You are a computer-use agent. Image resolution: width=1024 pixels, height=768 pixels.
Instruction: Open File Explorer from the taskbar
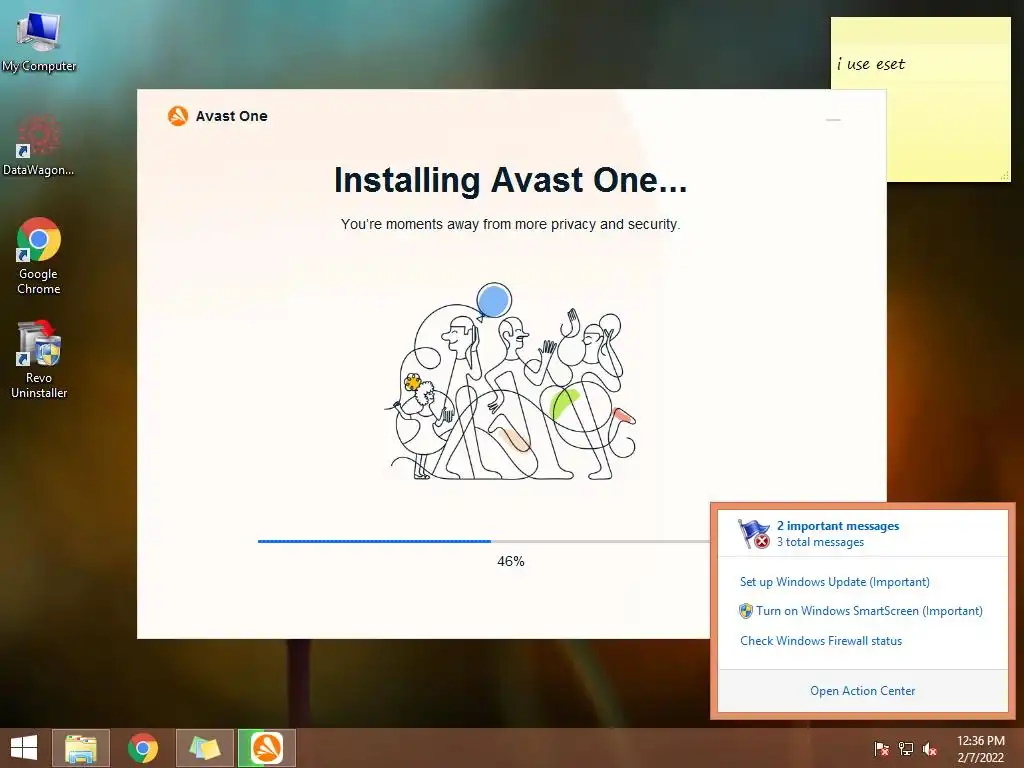[x=81, y=748]
